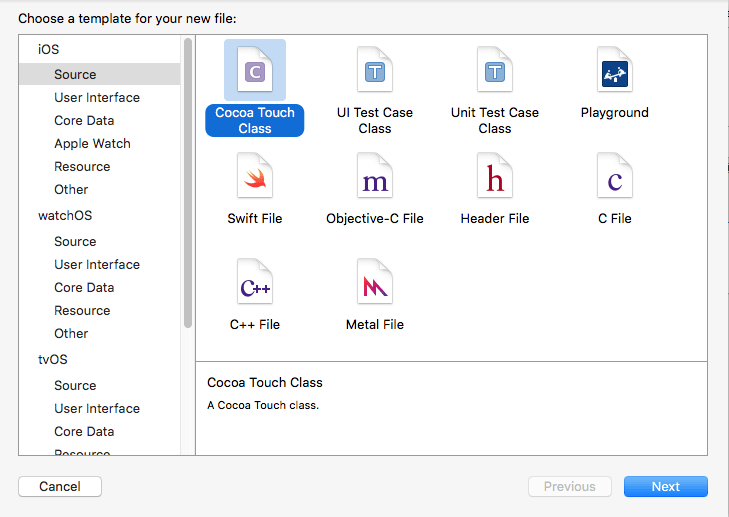729x517 pixels.
Task: Click the C File label
Action: tap(615, 219)
